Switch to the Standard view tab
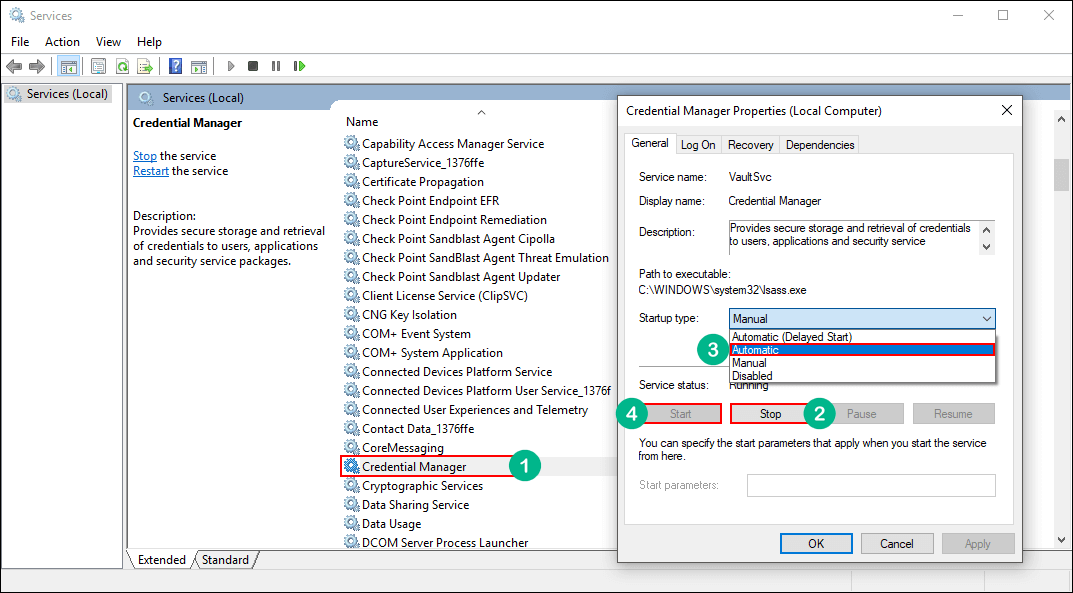The image size is (1073, 593). (225, 559)
